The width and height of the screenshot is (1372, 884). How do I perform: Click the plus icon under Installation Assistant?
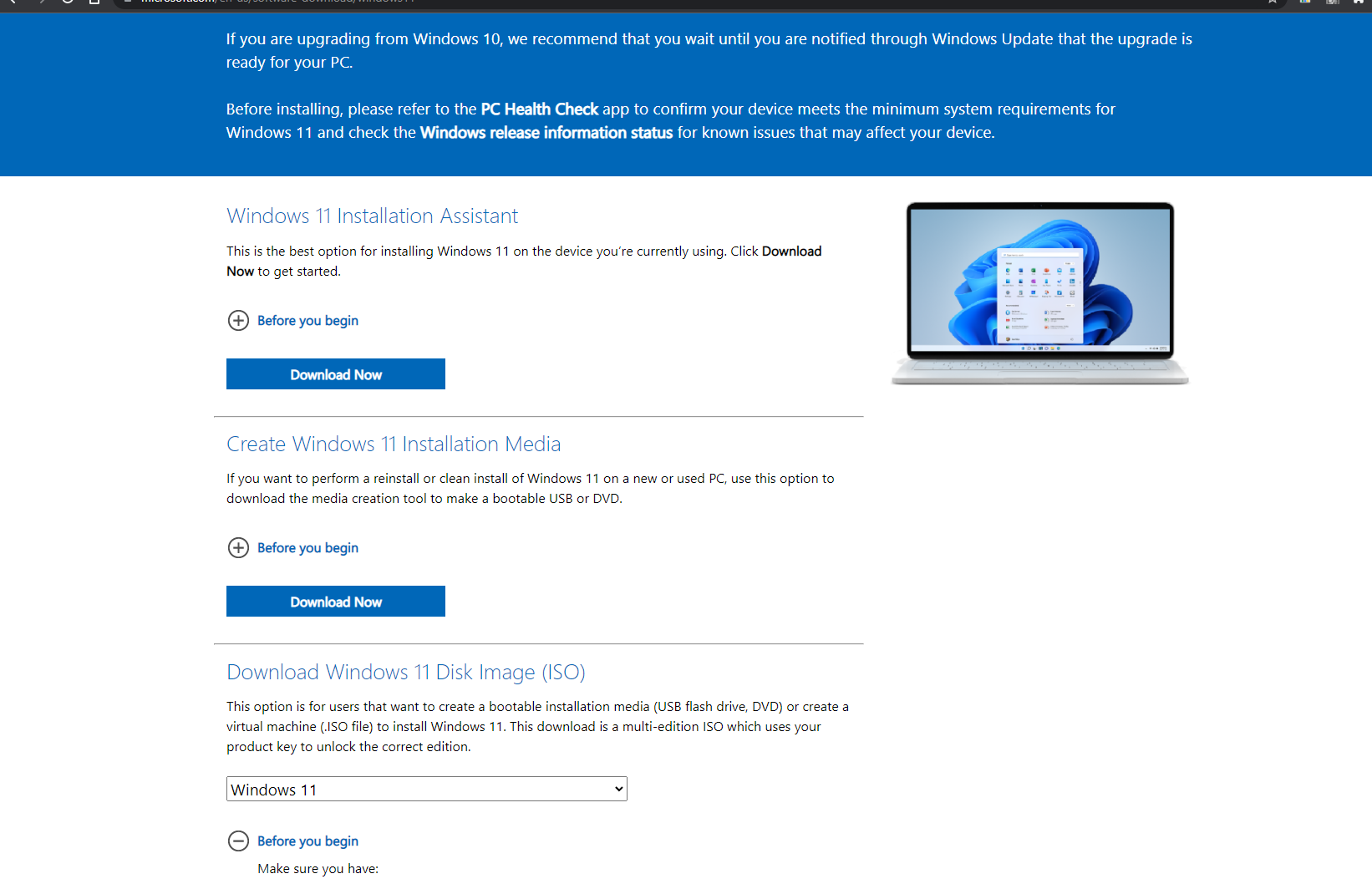238,321
